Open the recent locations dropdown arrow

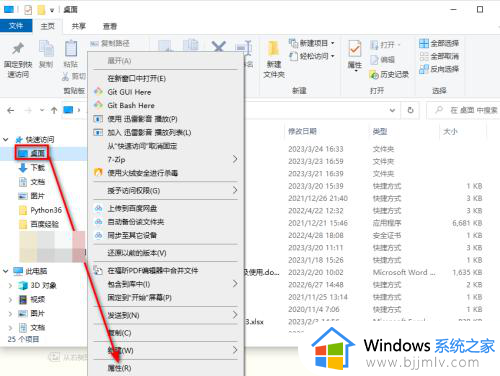click(x=42, y=110)
